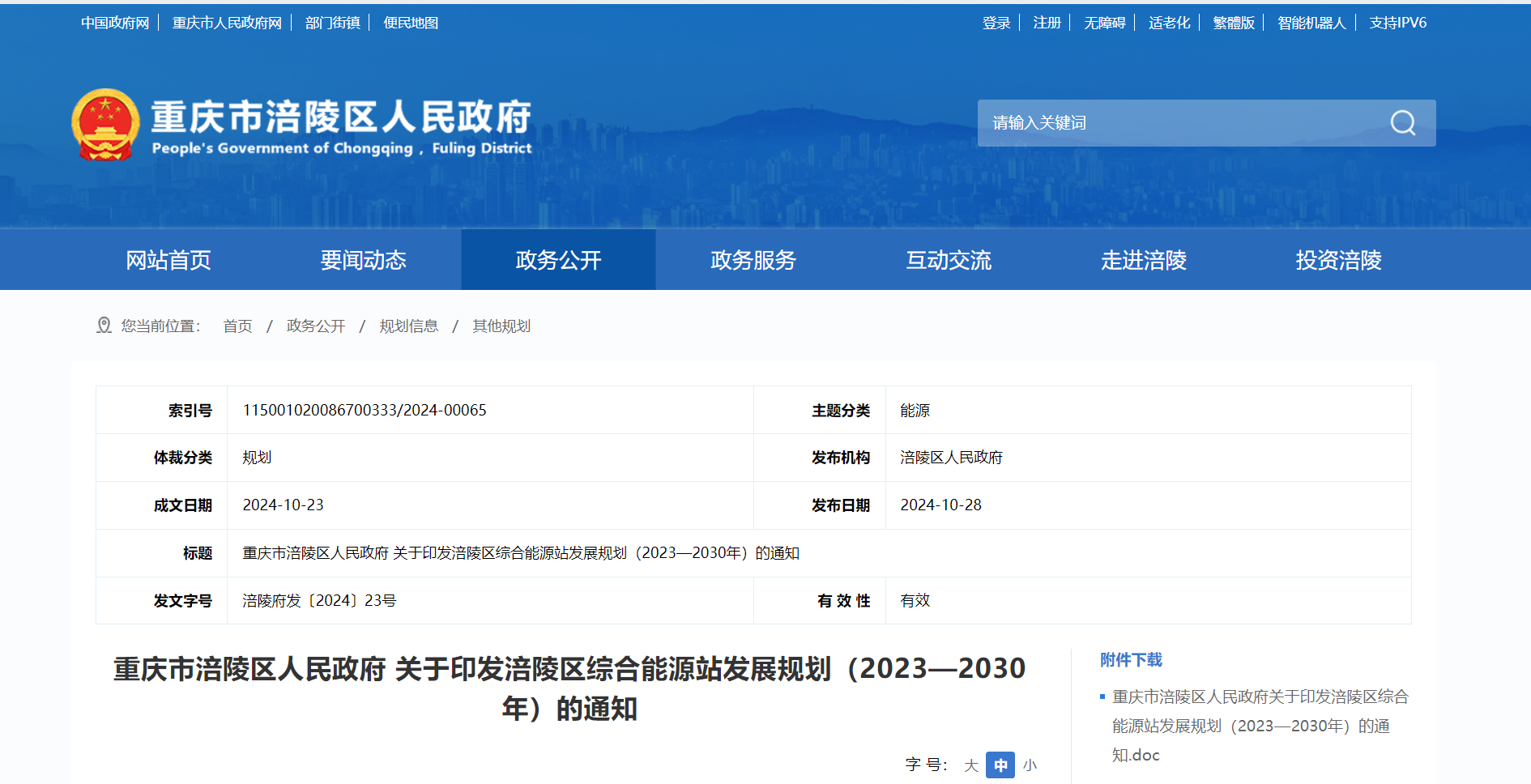Download the attached 通知.doc file
1531x784 pixels.
(x=1258, y=726)
